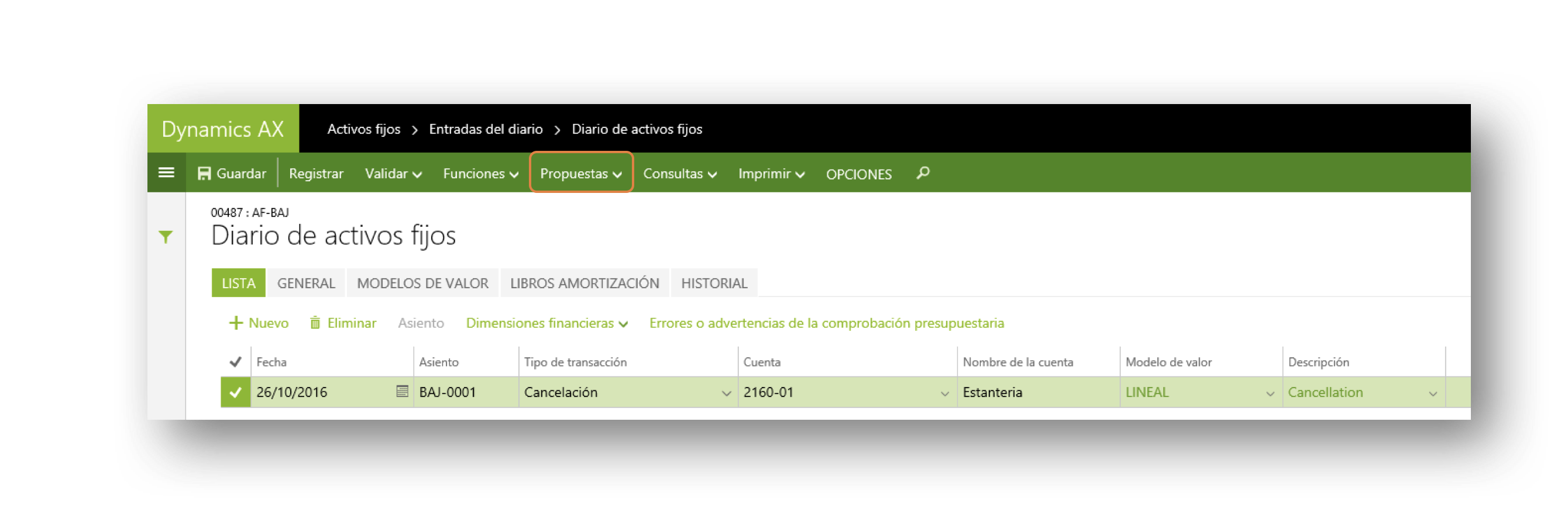This screenshot has width=1568, height=532.
Task: Go to Activos fijos breadcrumb
Action: (363, 129)
